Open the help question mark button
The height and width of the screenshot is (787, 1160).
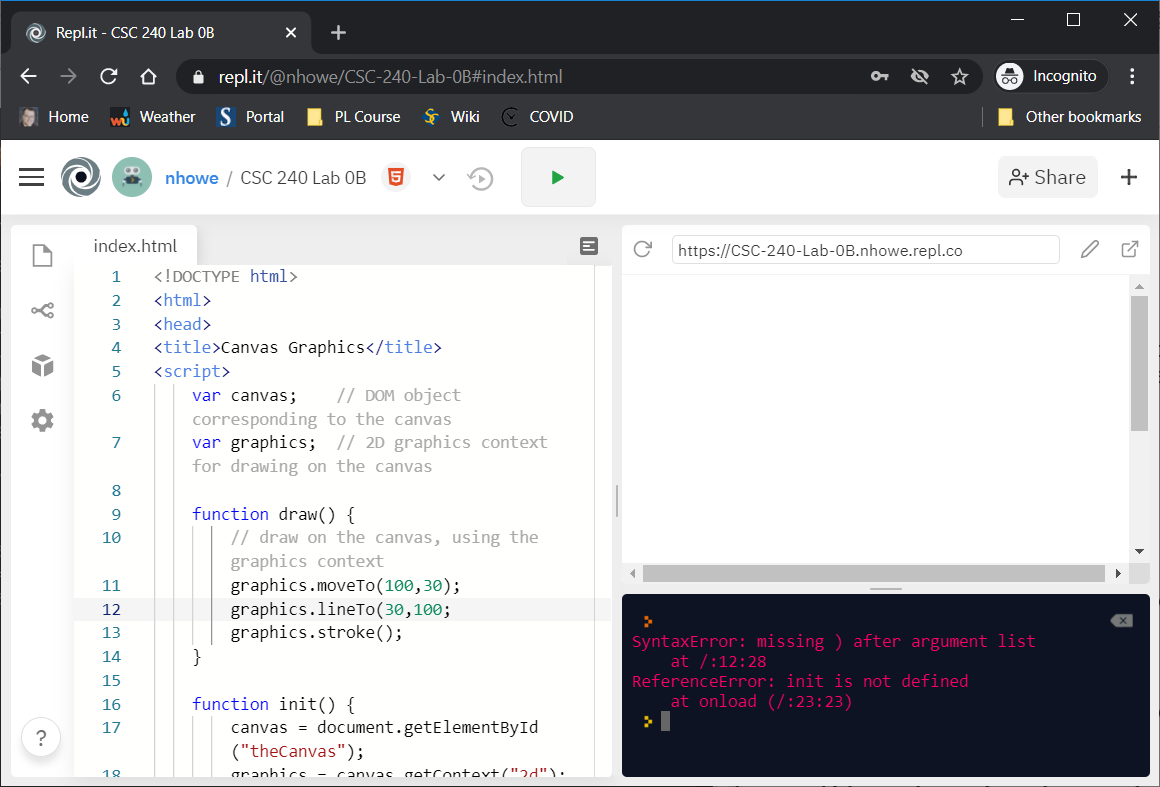pos(41,737)
